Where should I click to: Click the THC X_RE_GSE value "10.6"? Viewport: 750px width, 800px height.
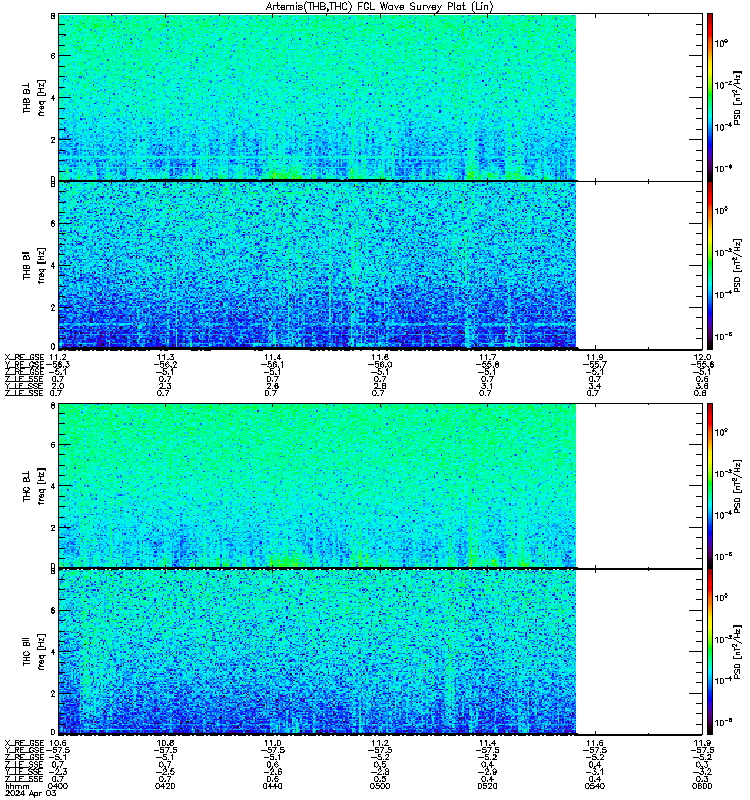coord(58,743)
